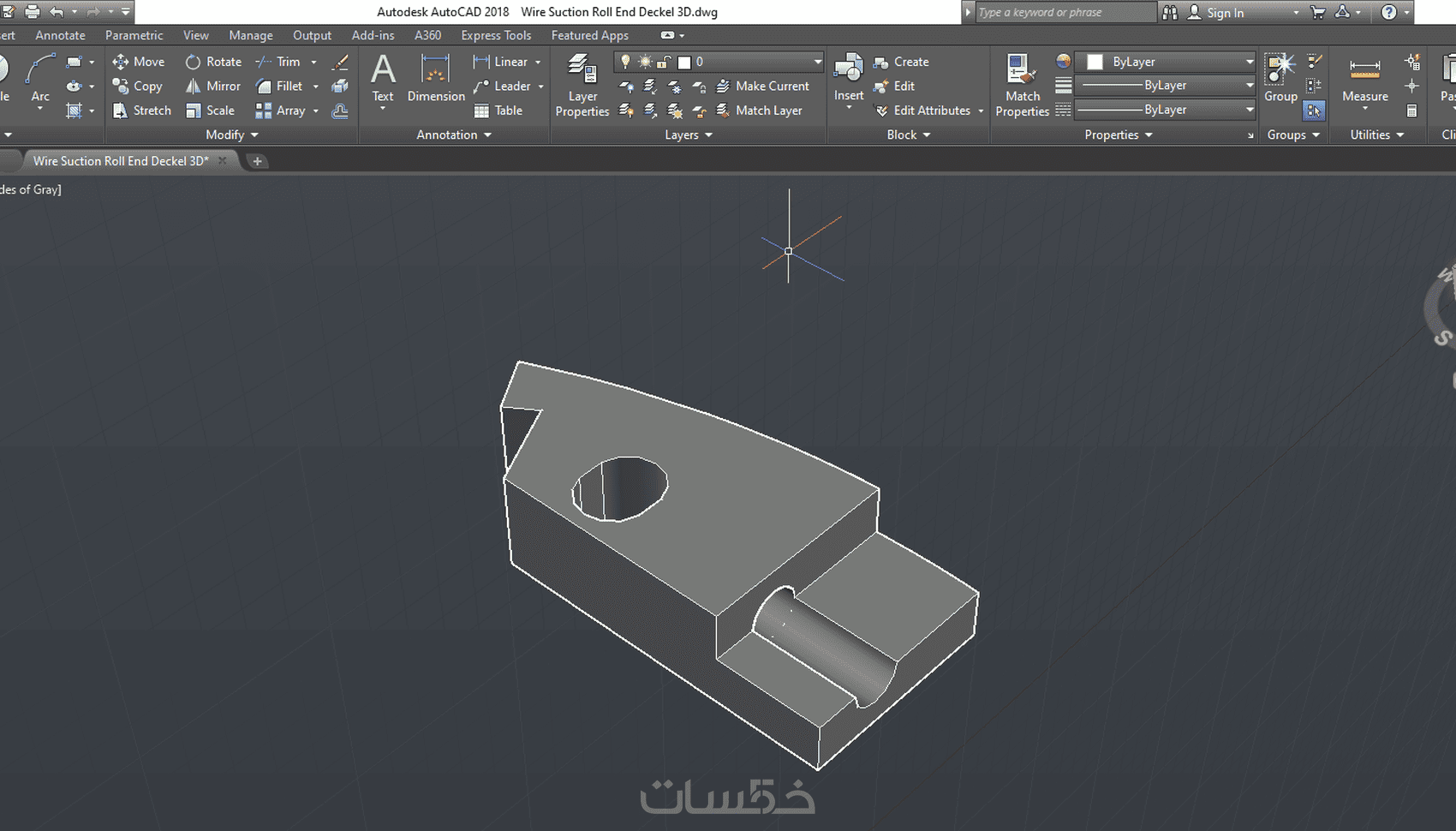Select the Scale tool
This screenshot has height=831, width=1456.
tap(210, 111)
